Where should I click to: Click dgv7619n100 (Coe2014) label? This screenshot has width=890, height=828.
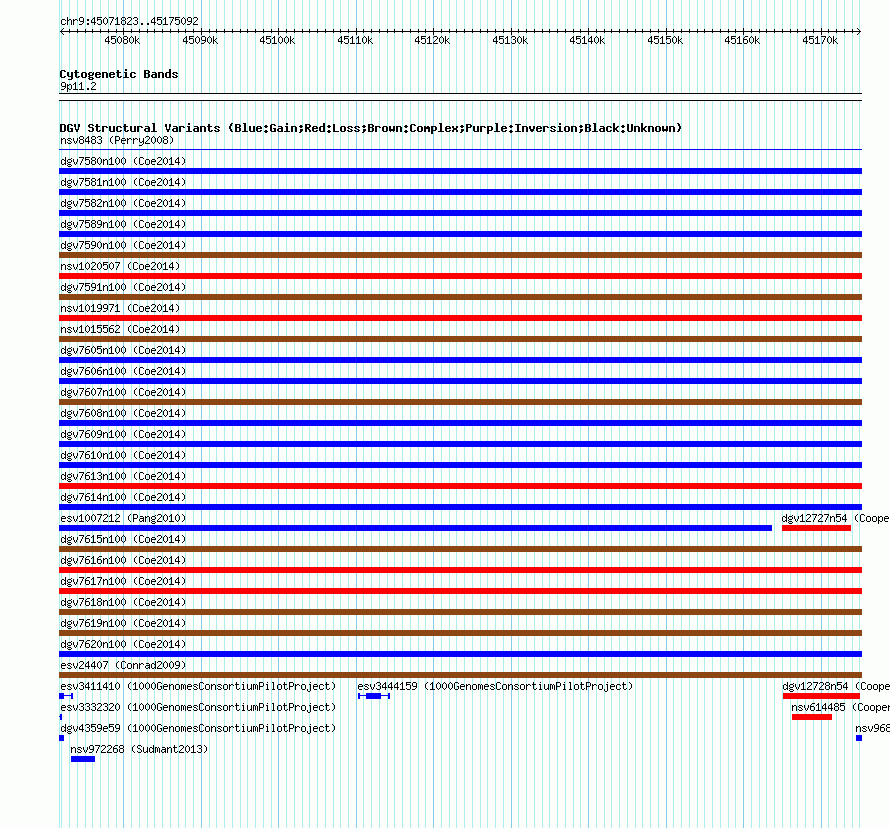click(123, 623)
